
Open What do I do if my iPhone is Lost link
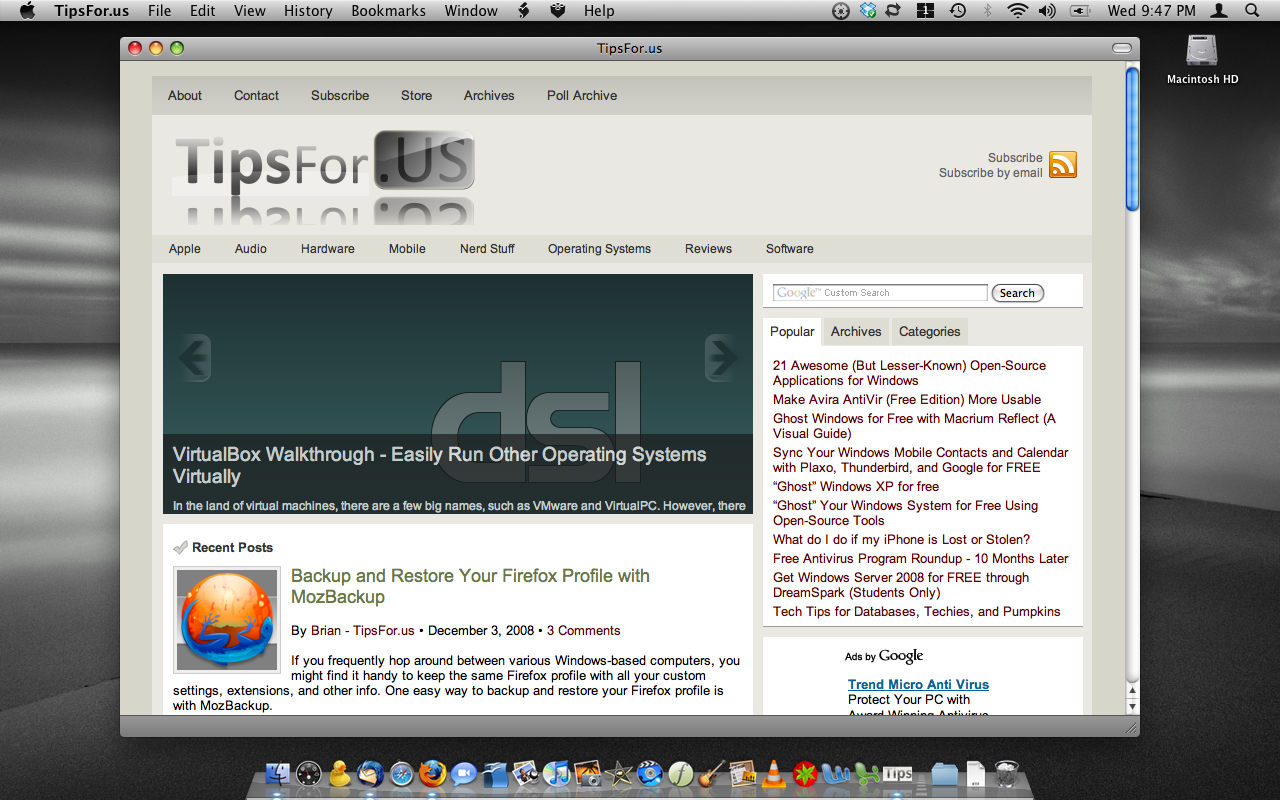coord(901,540)
